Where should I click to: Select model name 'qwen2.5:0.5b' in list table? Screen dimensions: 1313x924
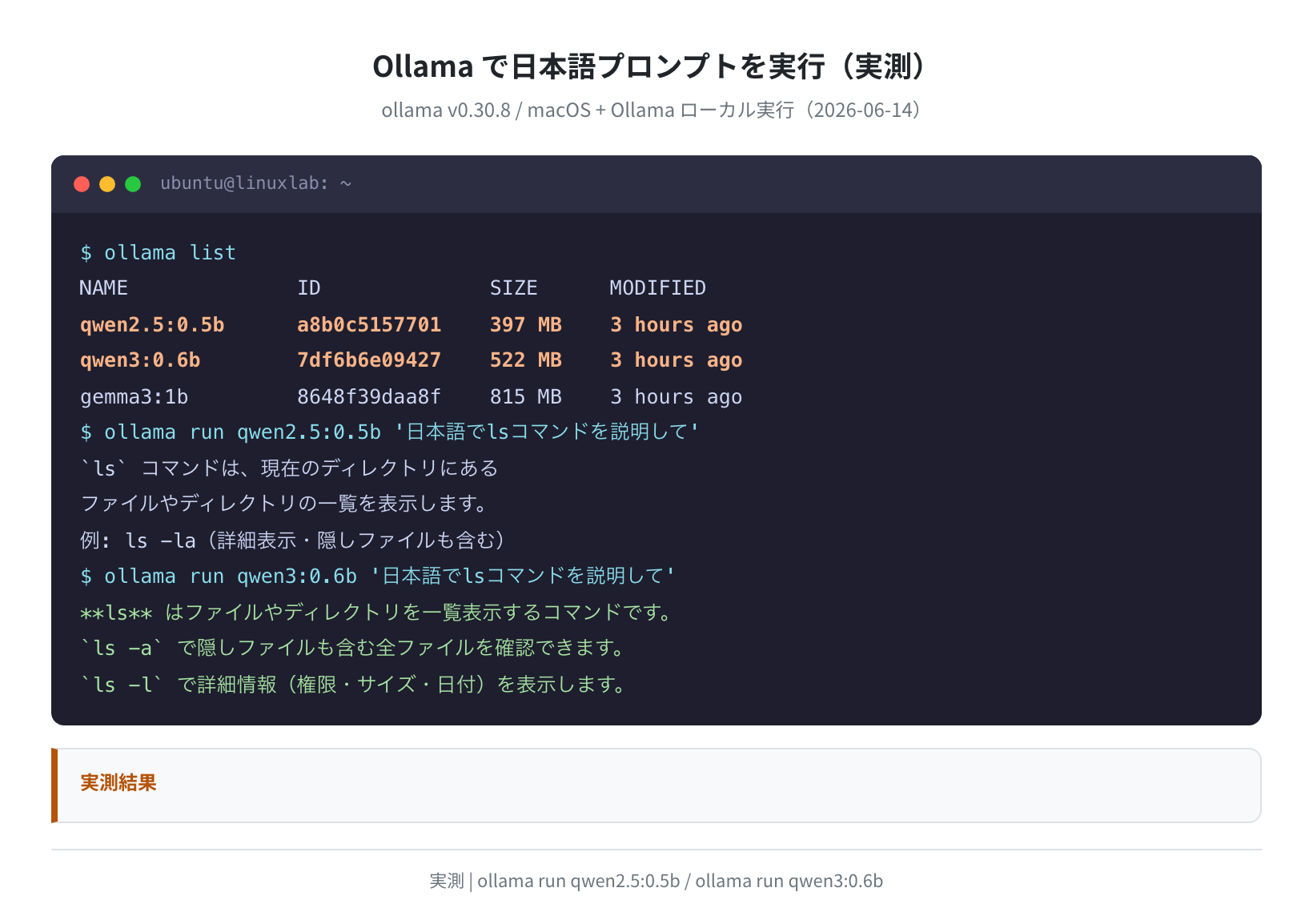pyautogui.click(x=152, y=325)
